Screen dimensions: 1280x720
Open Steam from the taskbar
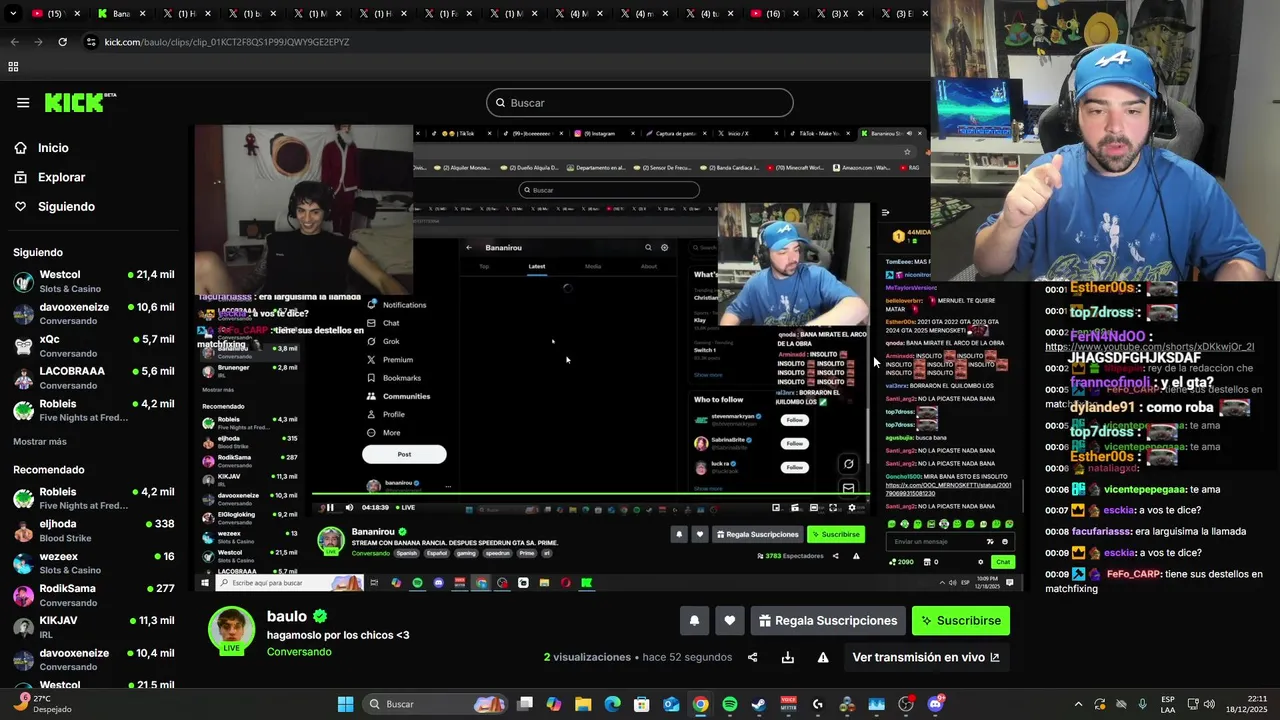pos(759,704)
